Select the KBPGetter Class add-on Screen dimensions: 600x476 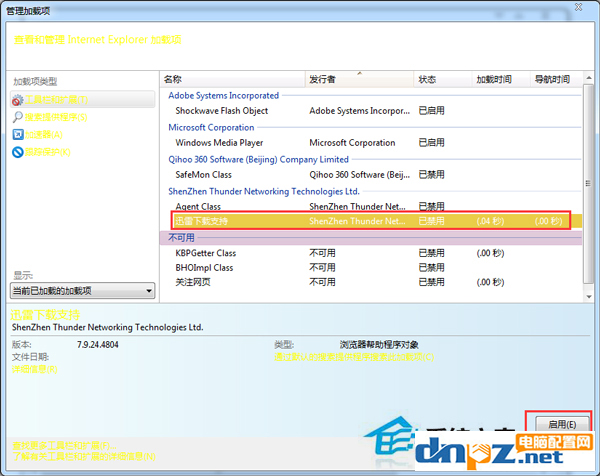206,253
